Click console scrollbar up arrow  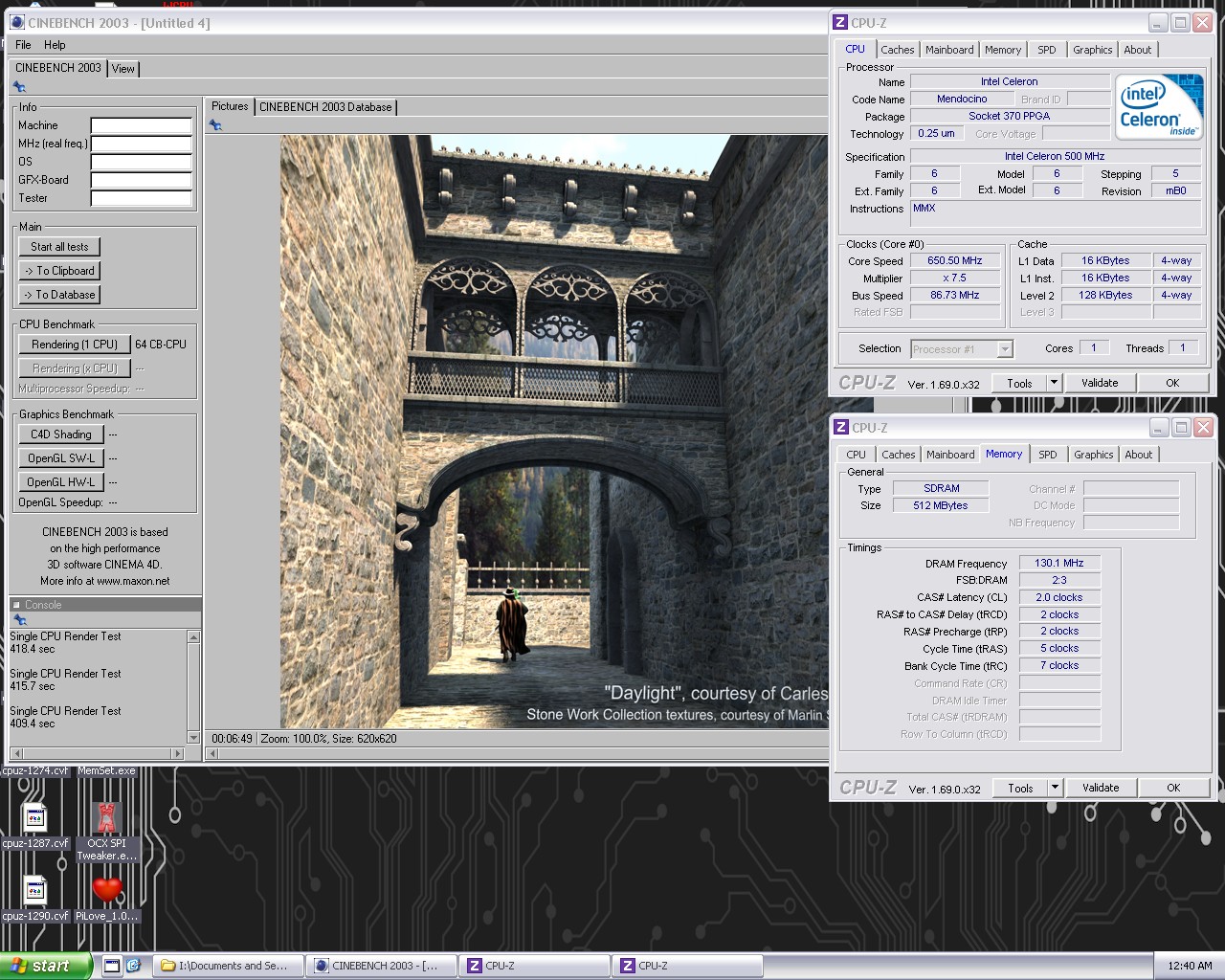click(193, 637)
